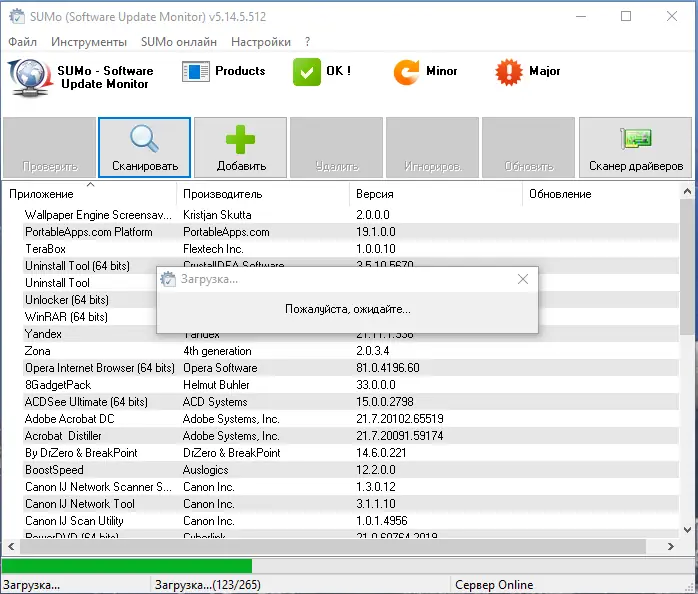Click the vertical scrollbar up arrow

coord(687,192)
